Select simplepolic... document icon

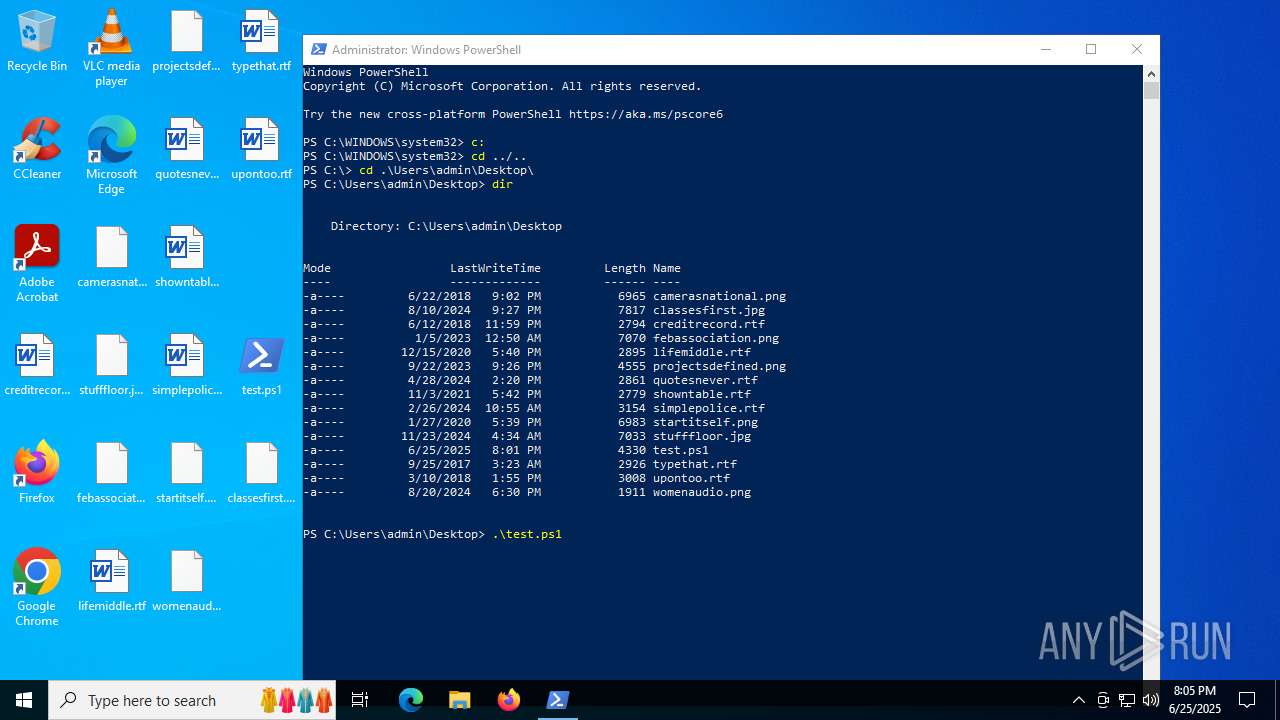(x=186, y=365)
